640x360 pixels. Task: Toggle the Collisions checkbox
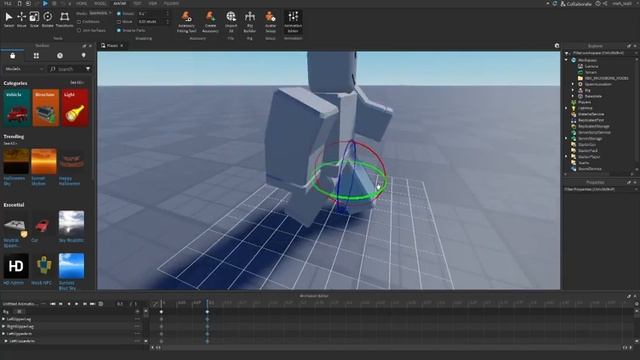point(79,22)
